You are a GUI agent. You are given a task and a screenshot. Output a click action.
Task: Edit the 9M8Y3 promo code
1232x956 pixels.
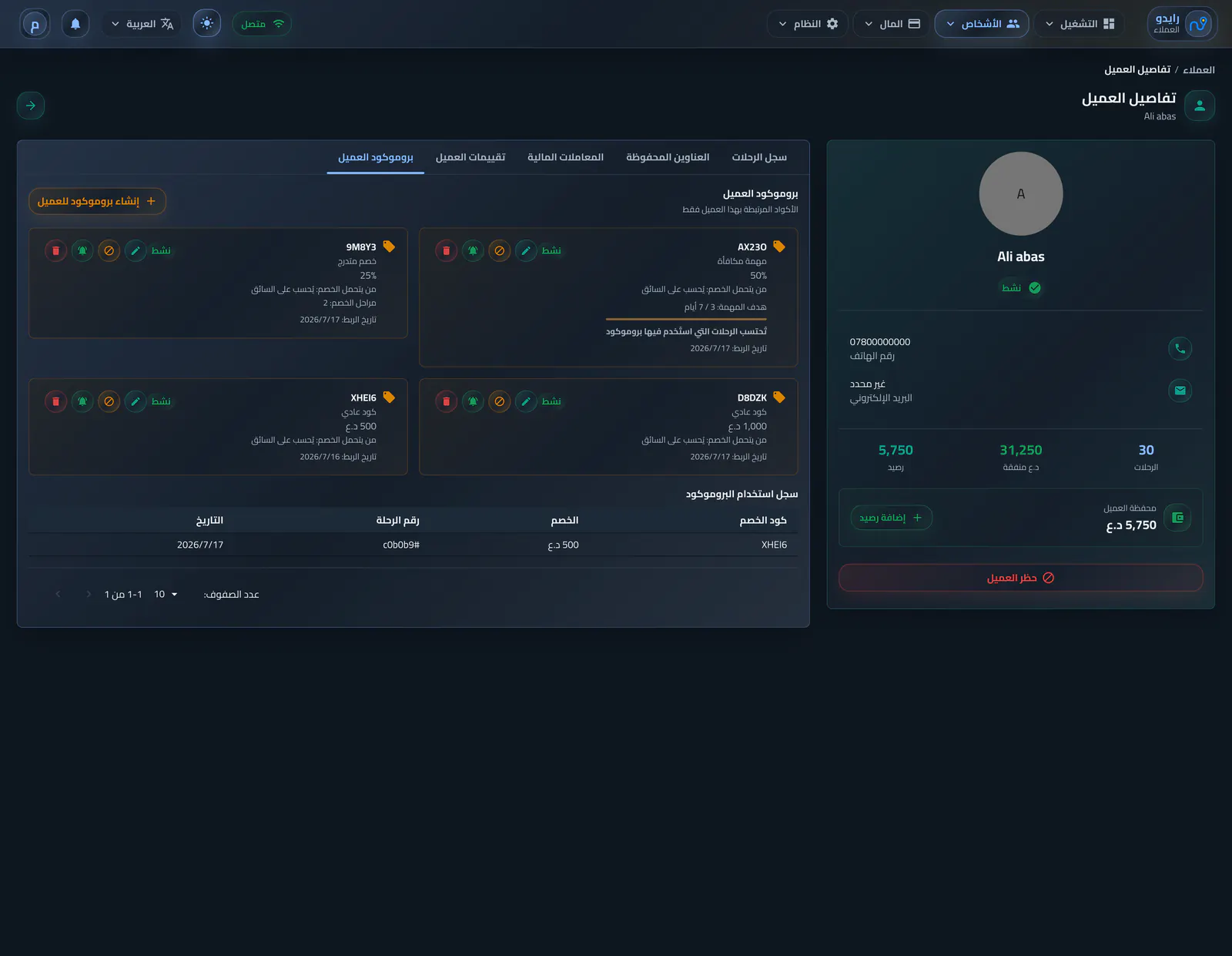[136, 250]
